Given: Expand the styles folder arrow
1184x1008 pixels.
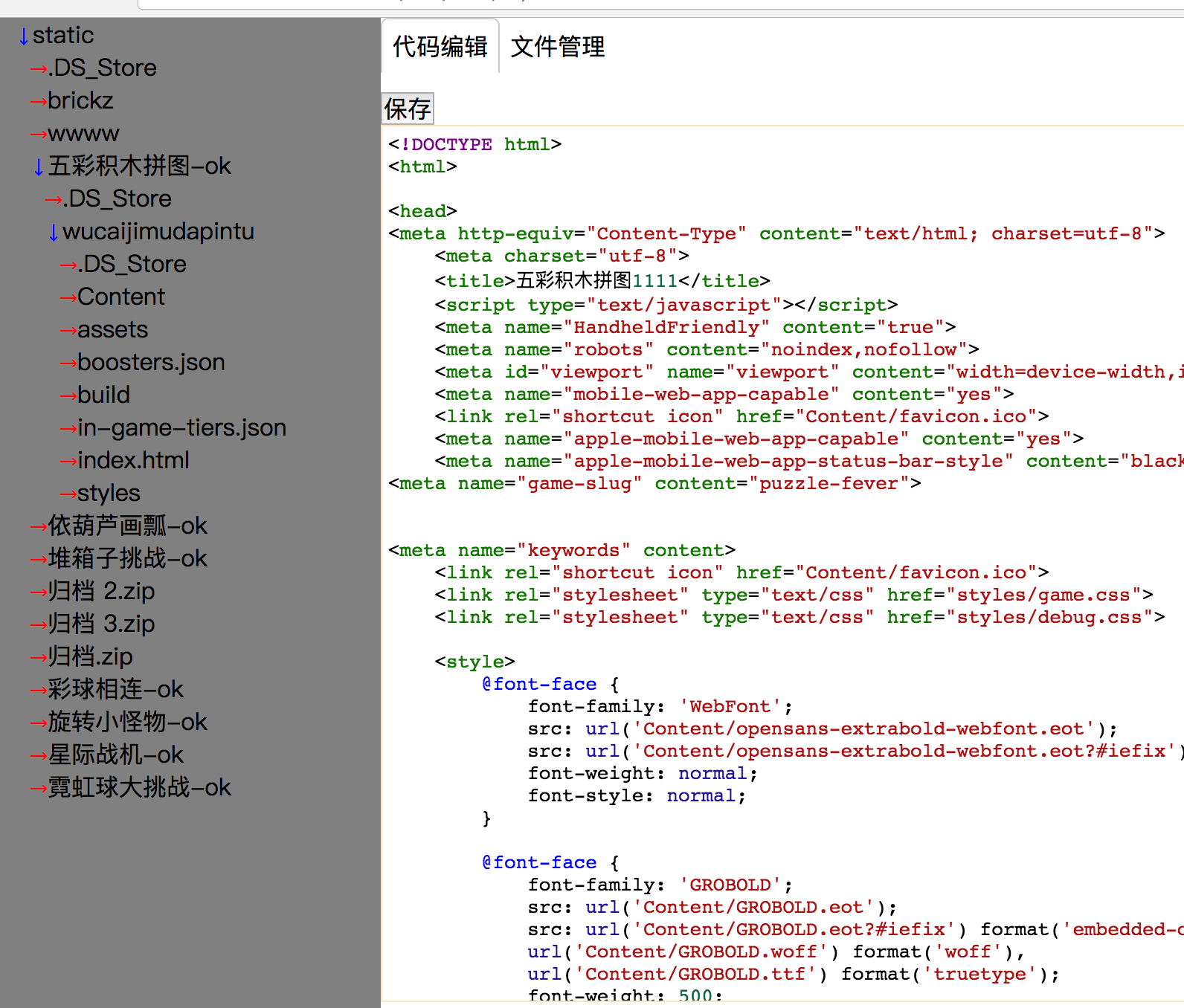Looking at the screenshot, I should (x=68, y=494).
